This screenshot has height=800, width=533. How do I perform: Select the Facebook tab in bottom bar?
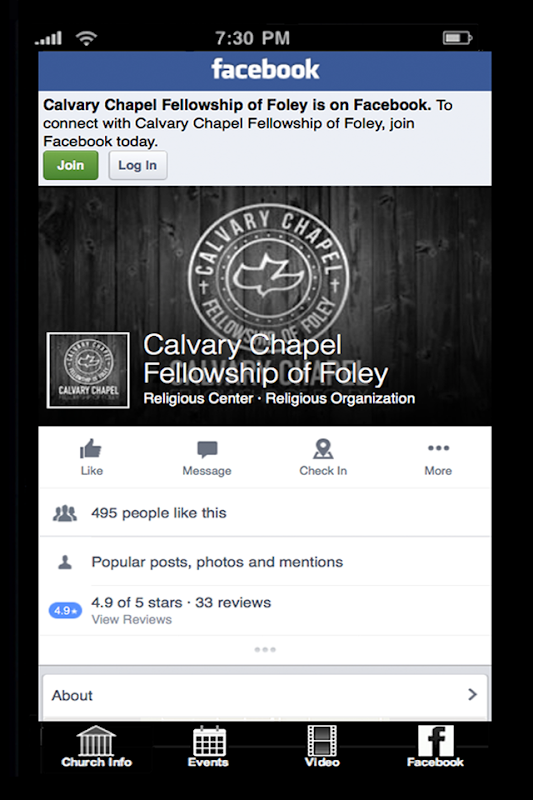pos(435,747)
